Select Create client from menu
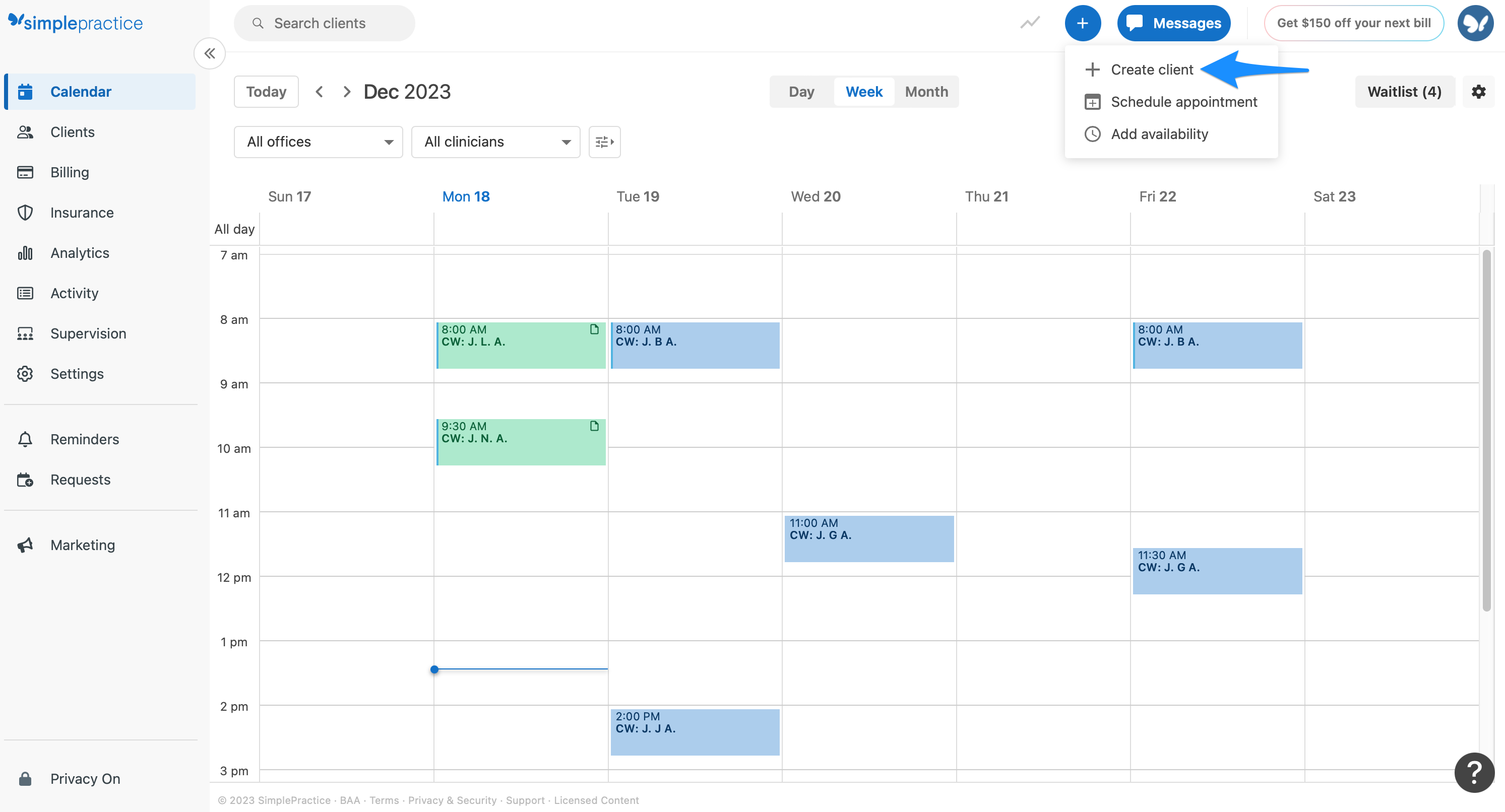The image size is (1505, 812). pyautogui.click(x=1151, y=70)
